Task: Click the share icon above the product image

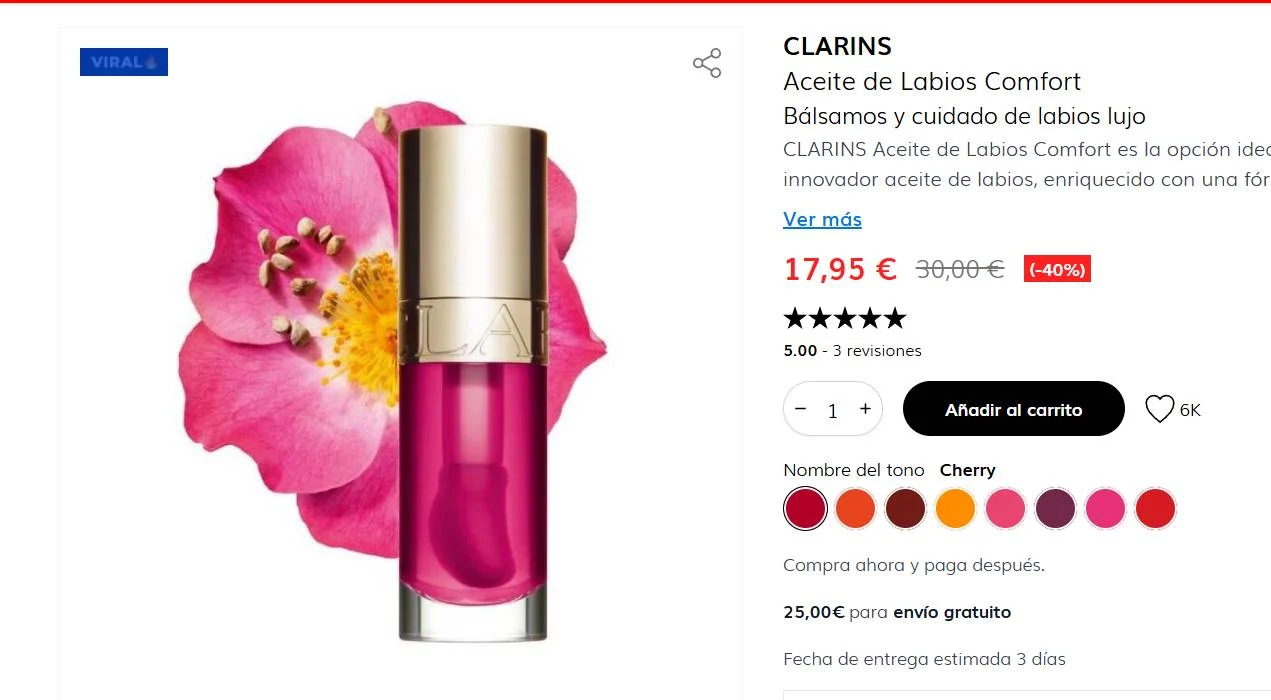Action: click(x=707, y=63)
